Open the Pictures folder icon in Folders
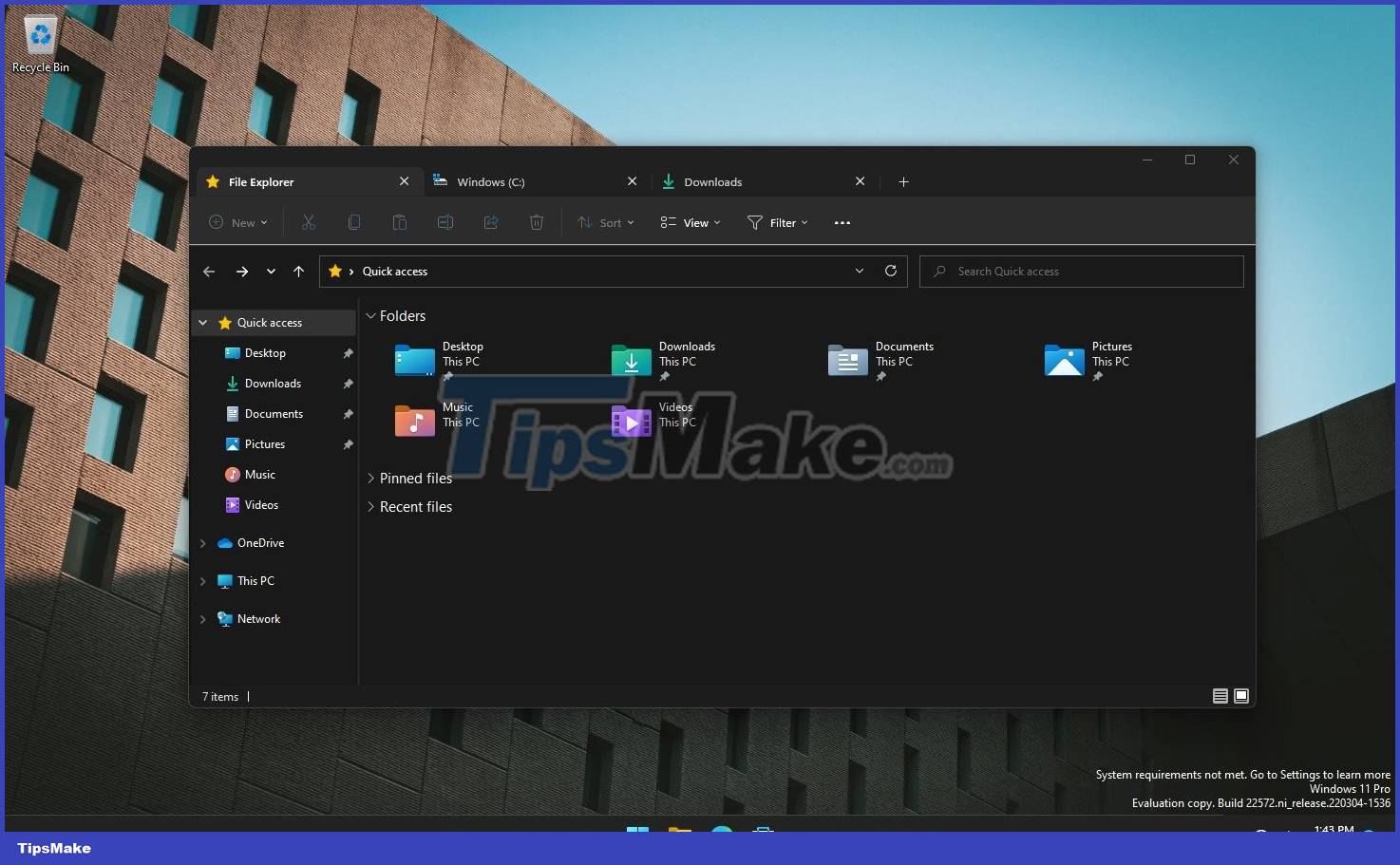 point(1065,361)
